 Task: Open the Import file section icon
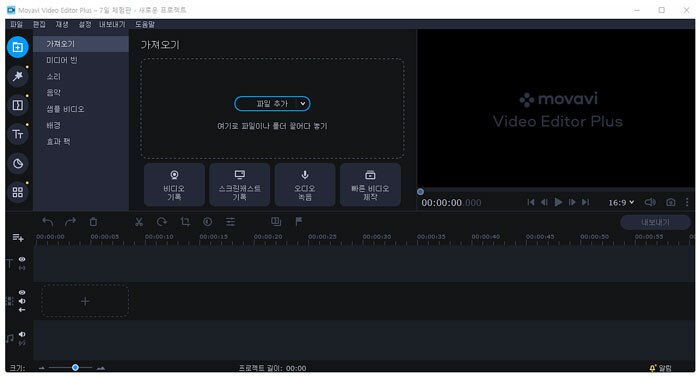coord(17,47)
